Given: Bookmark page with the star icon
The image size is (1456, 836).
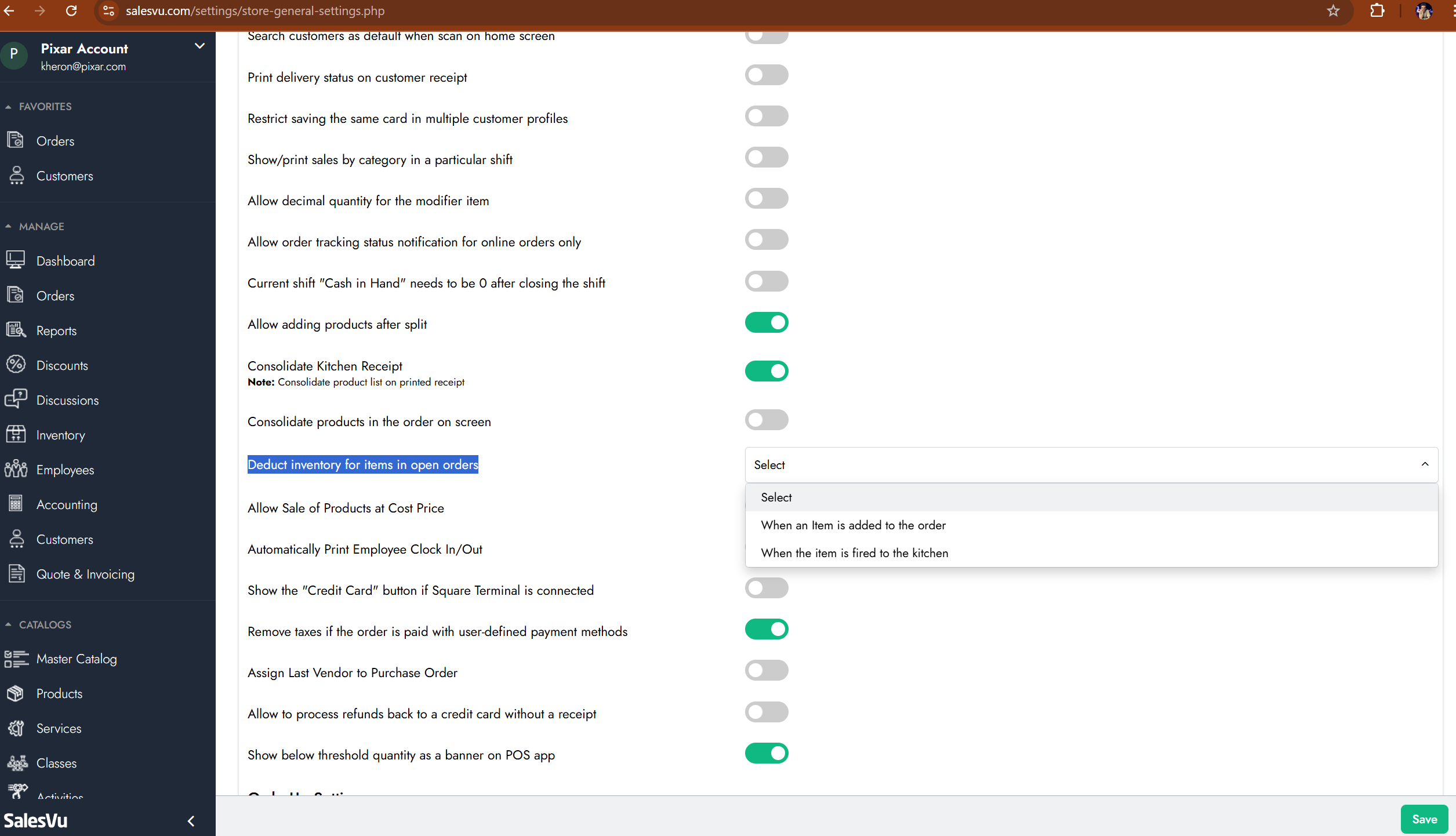Looking at the screenshot, I should click(1334, 11).
